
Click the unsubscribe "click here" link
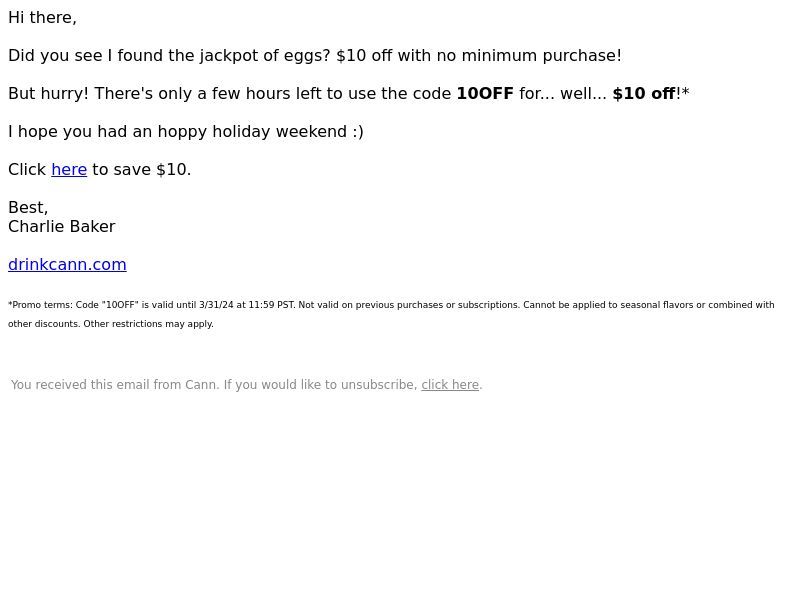(x=450, y=385)
